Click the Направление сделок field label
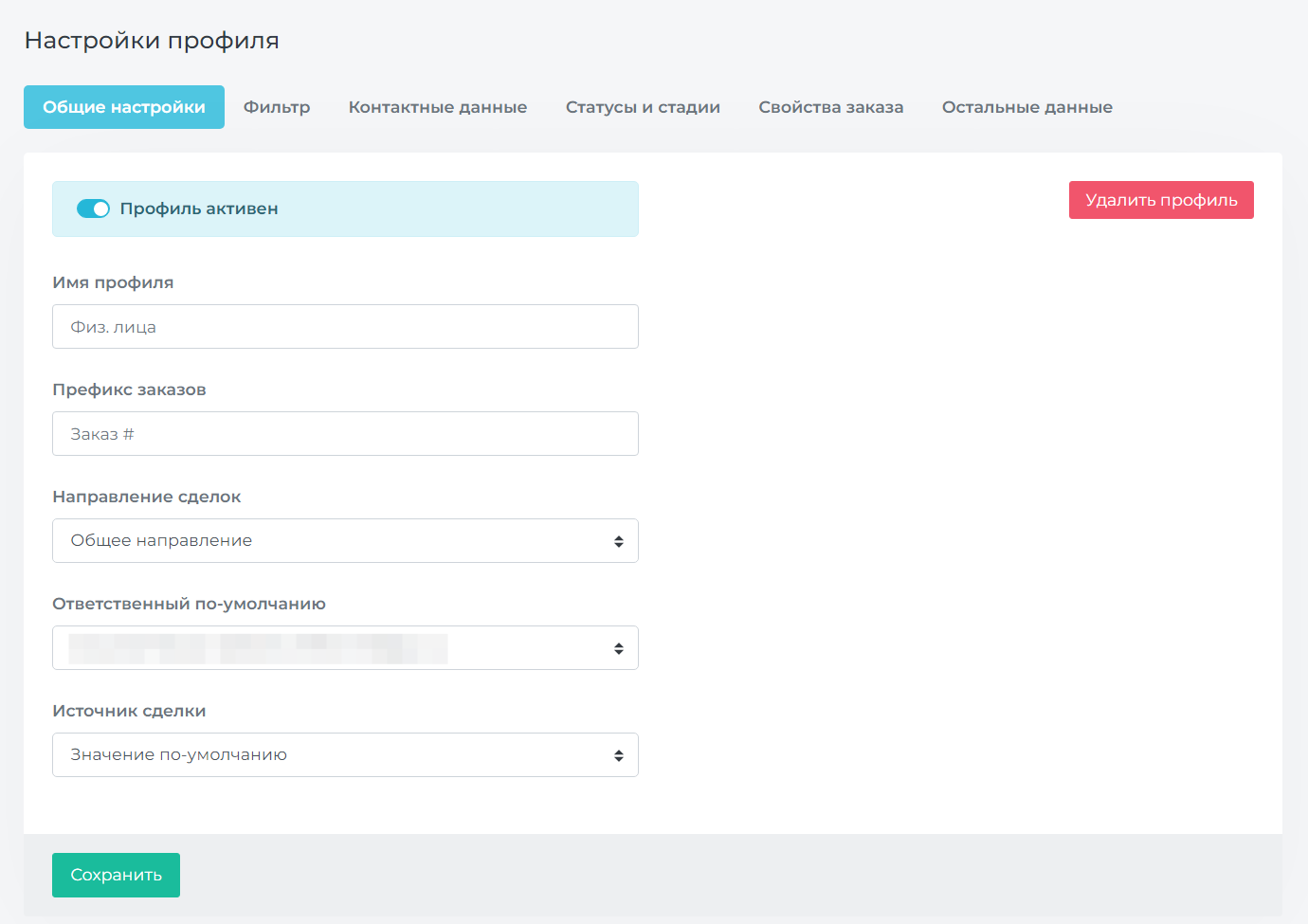The height and width of the screenshot is (924, 1308). [x=147, y=497]
